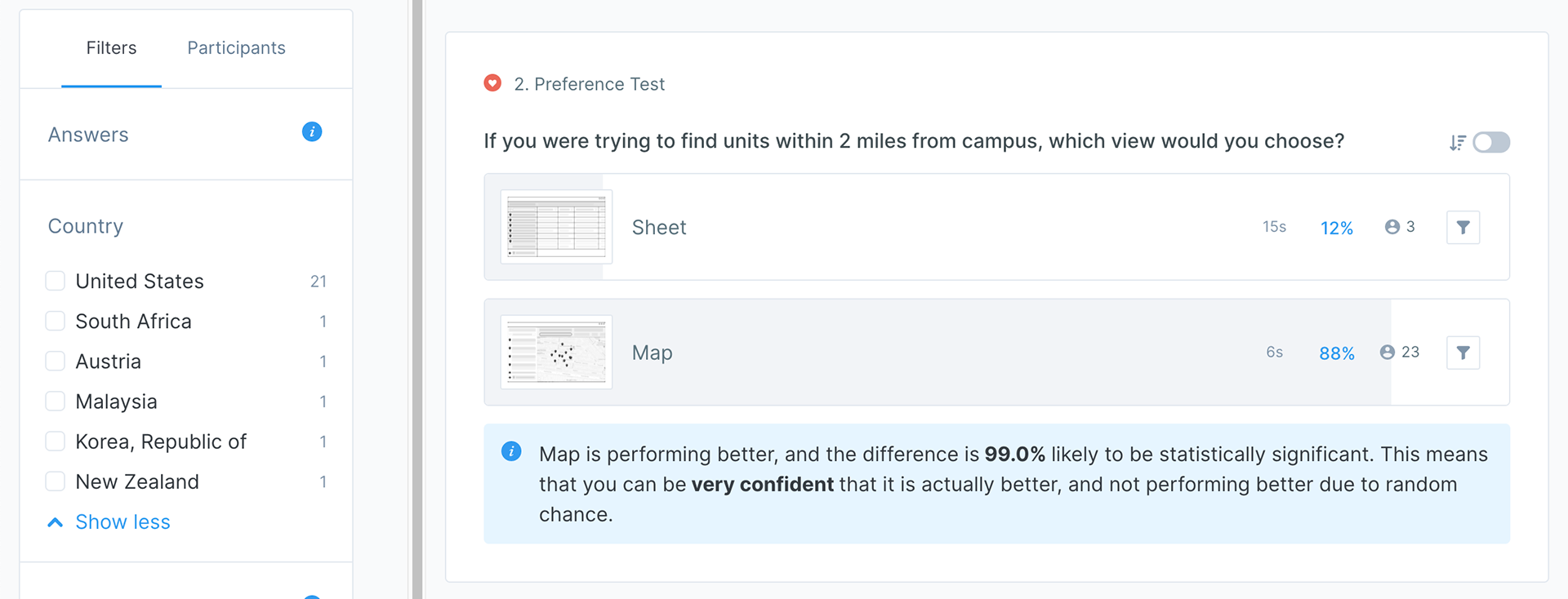Click the info icon in significance notice

tap(511, 451)
